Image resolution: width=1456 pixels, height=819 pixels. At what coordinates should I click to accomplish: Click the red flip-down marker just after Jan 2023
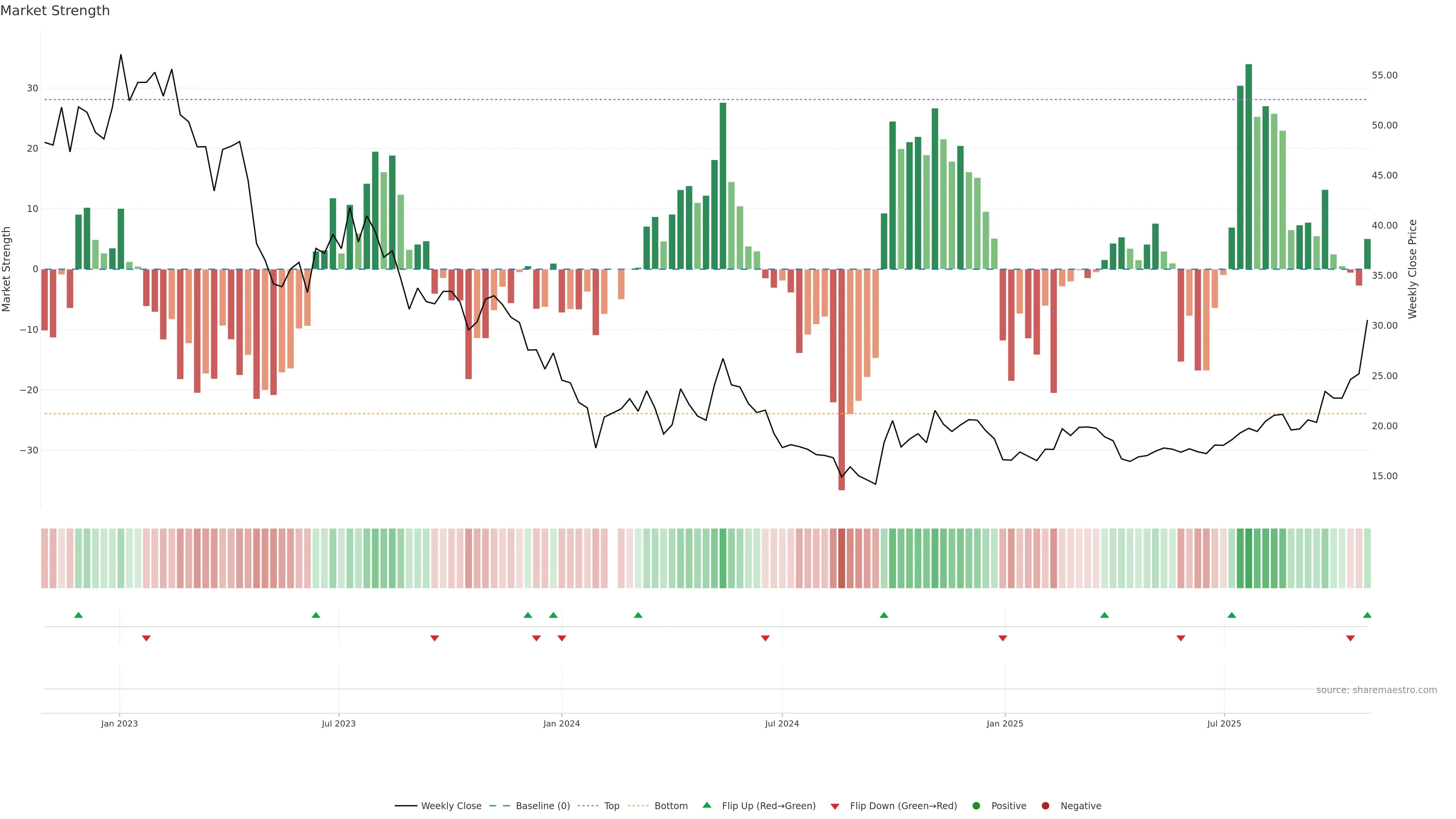146,638
